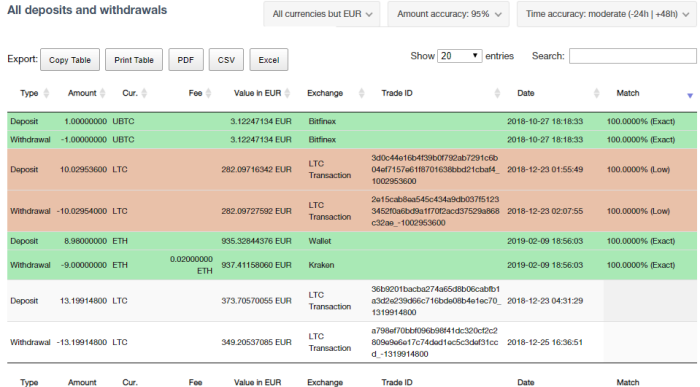700x387 pixels.
Task: Focus the Search input field
Action: [x=633, y=56]
